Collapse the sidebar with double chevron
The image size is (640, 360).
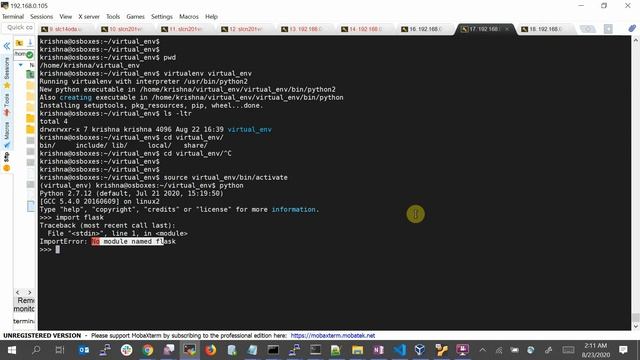(7, 46)
